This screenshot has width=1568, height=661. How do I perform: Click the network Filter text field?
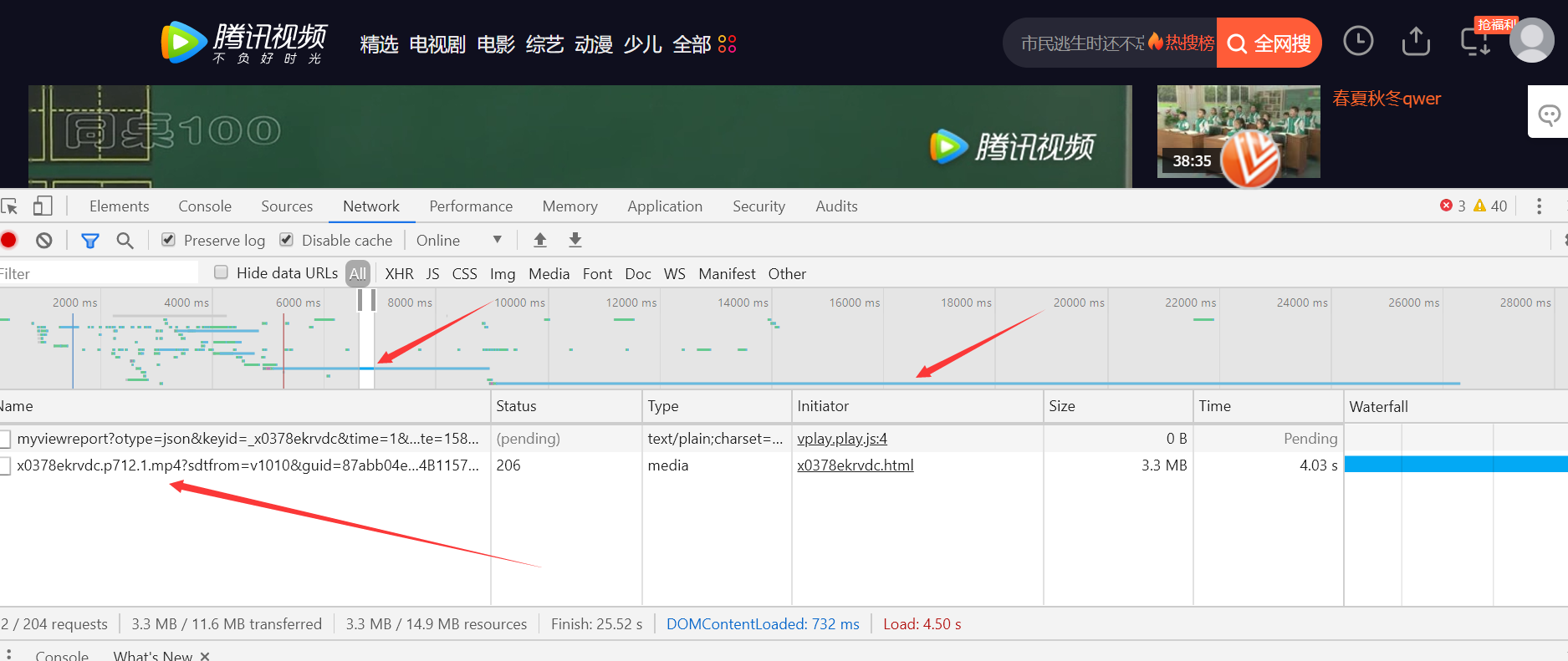[x=99, y=273]
